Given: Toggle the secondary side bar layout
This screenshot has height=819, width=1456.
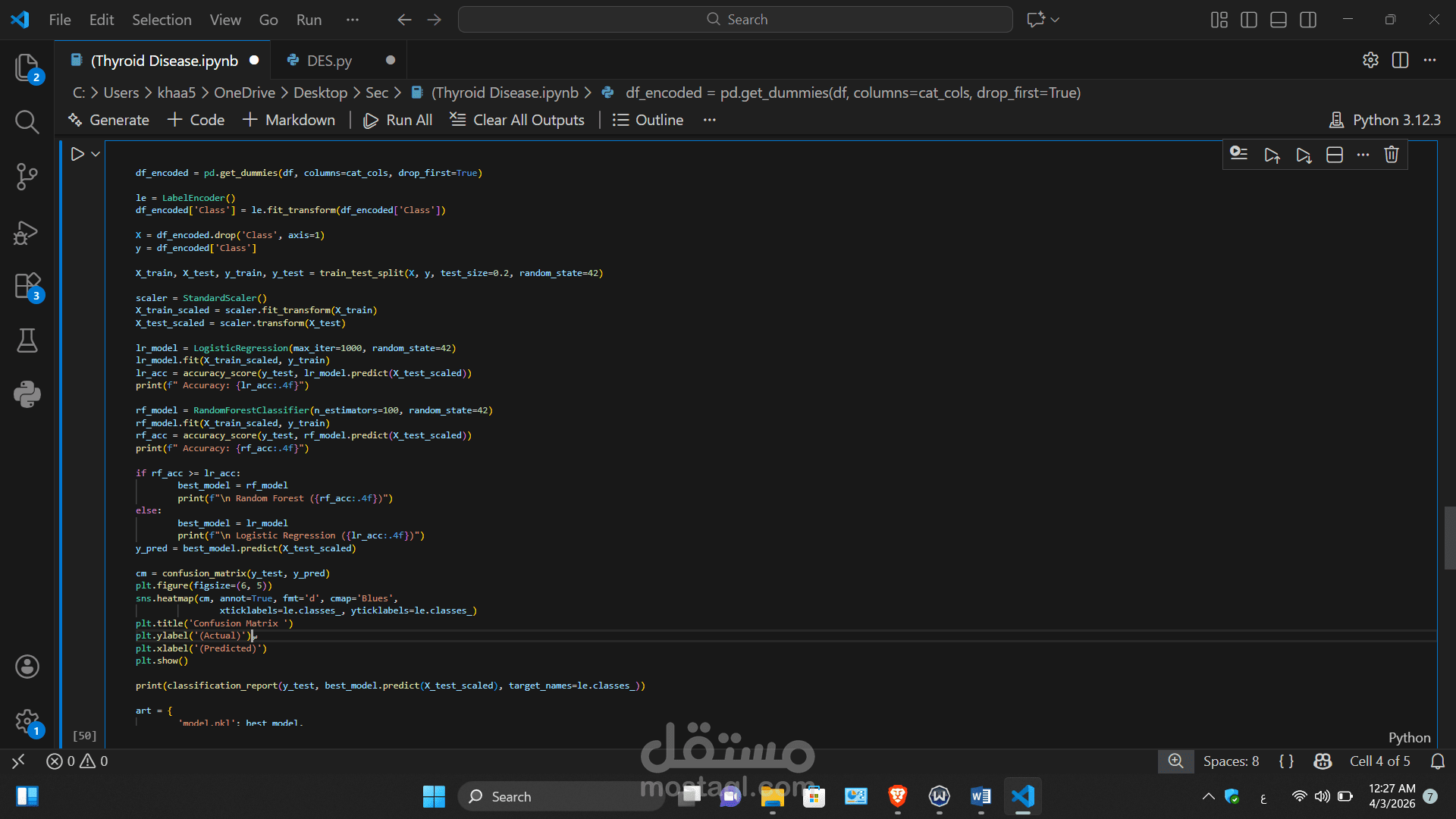Looking at the screenshot, I should tap(1308, 20).
